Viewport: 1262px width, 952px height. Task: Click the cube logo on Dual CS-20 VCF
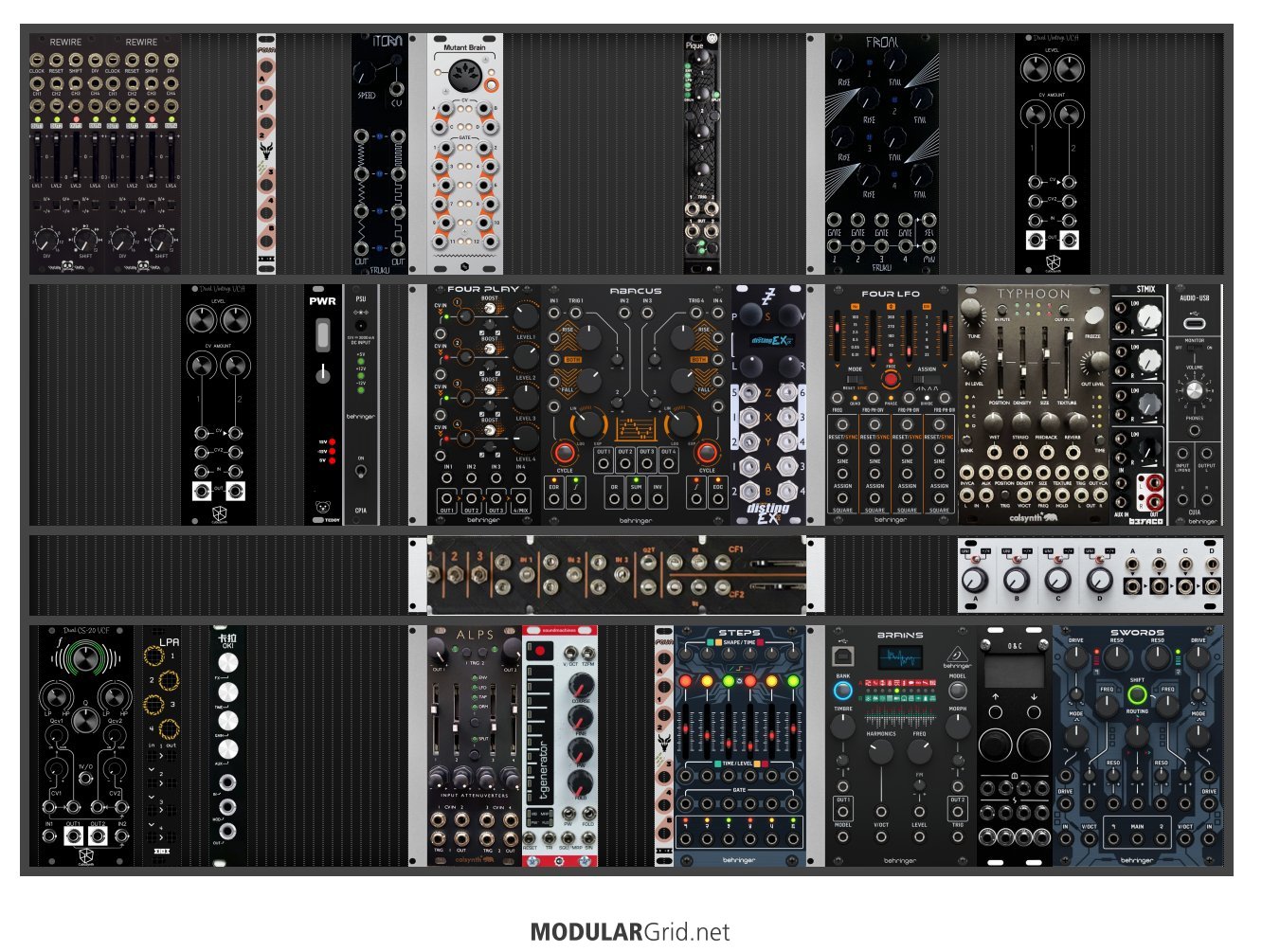click(86, 854)
